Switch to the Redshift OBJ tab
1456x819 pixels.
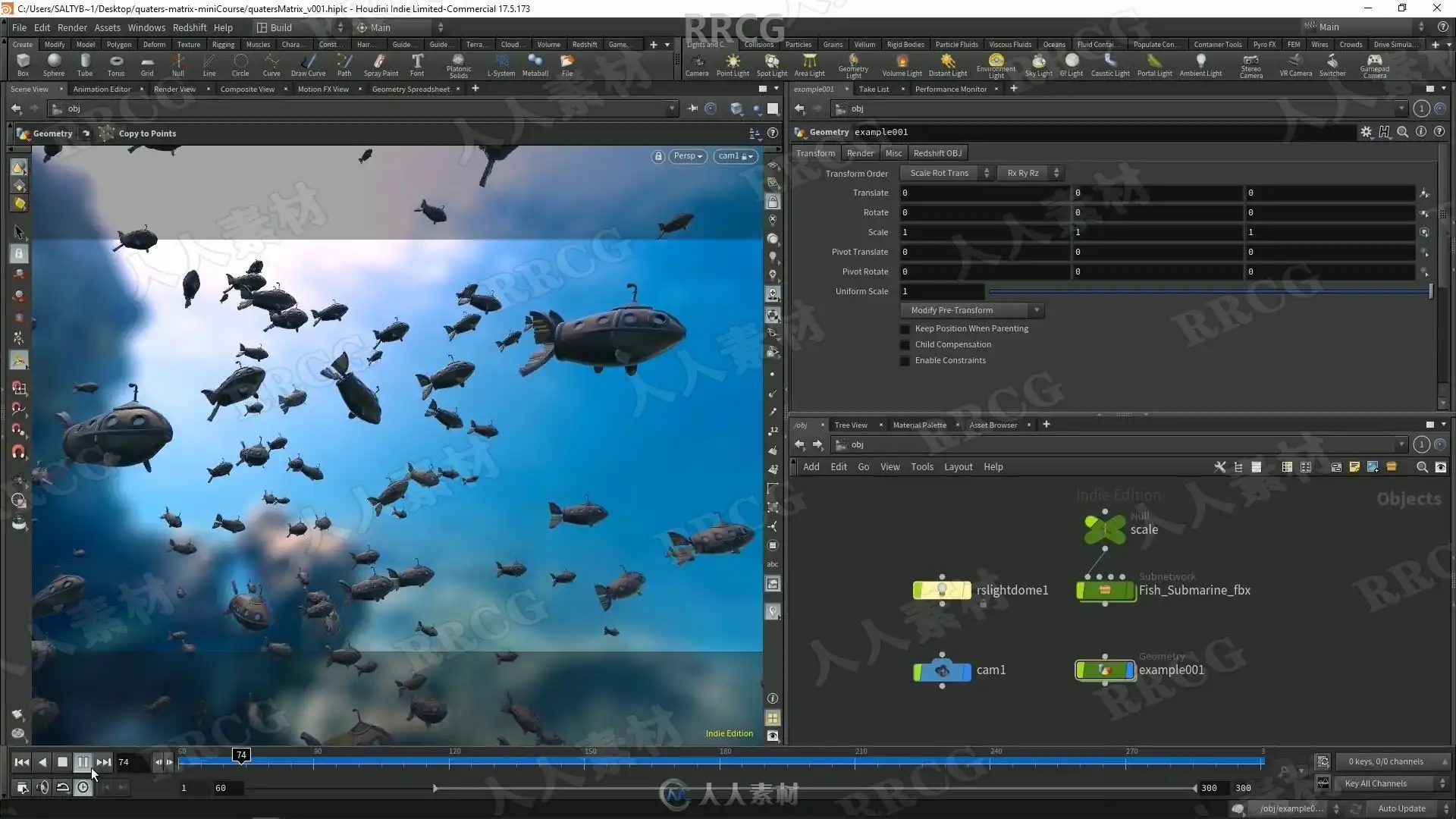point(937,153)
